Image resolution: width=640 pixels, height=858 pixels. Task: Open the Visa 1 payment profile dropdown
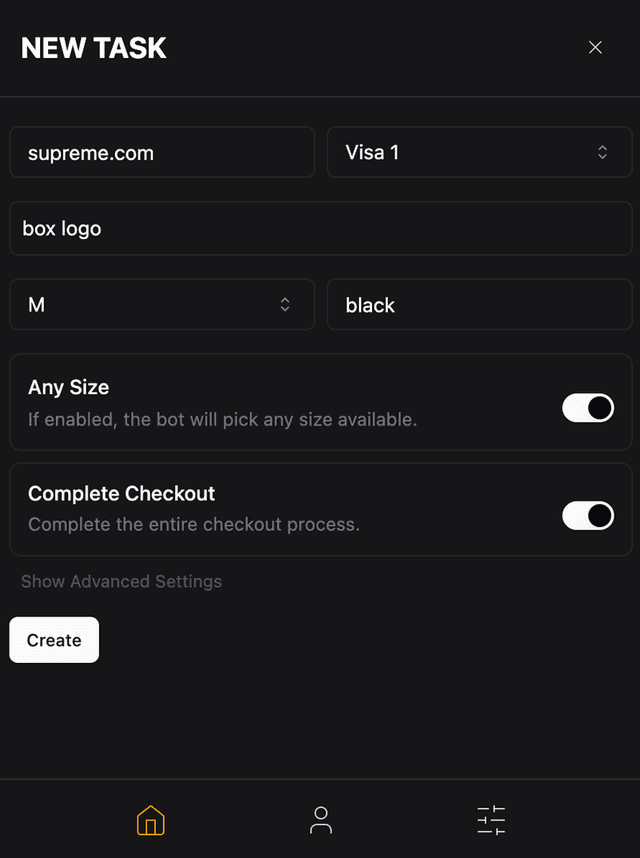[480, 152]
